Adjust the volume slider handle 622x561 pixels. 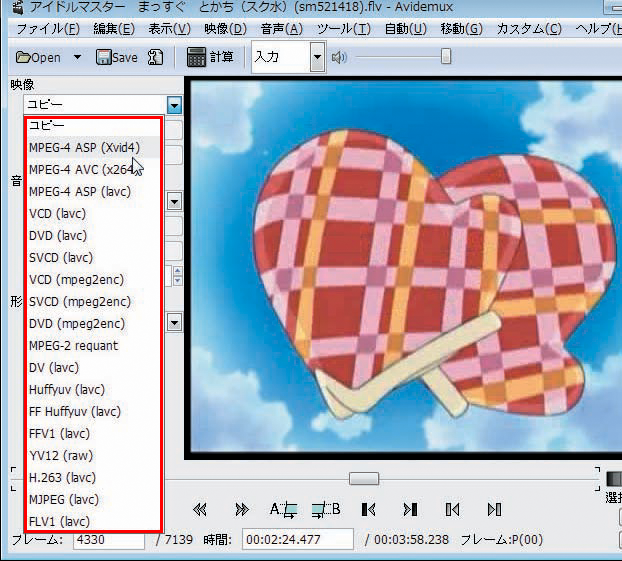446,57
